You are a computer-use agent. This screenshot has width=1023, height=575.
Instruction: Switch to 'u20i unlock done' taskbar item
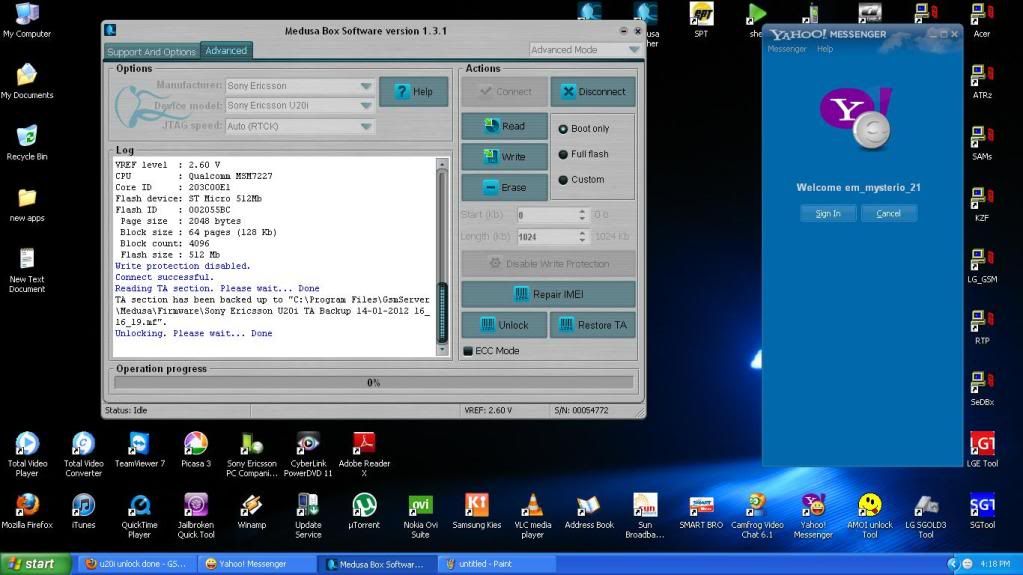point(136,564)
